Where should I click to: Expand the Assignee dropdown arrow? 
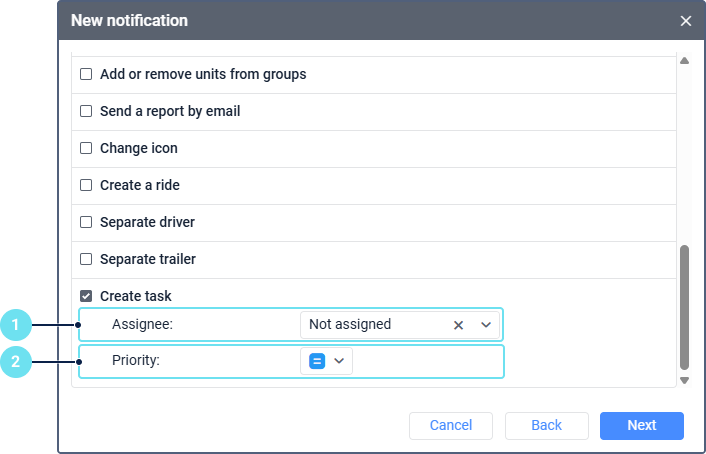coord(486,325)
